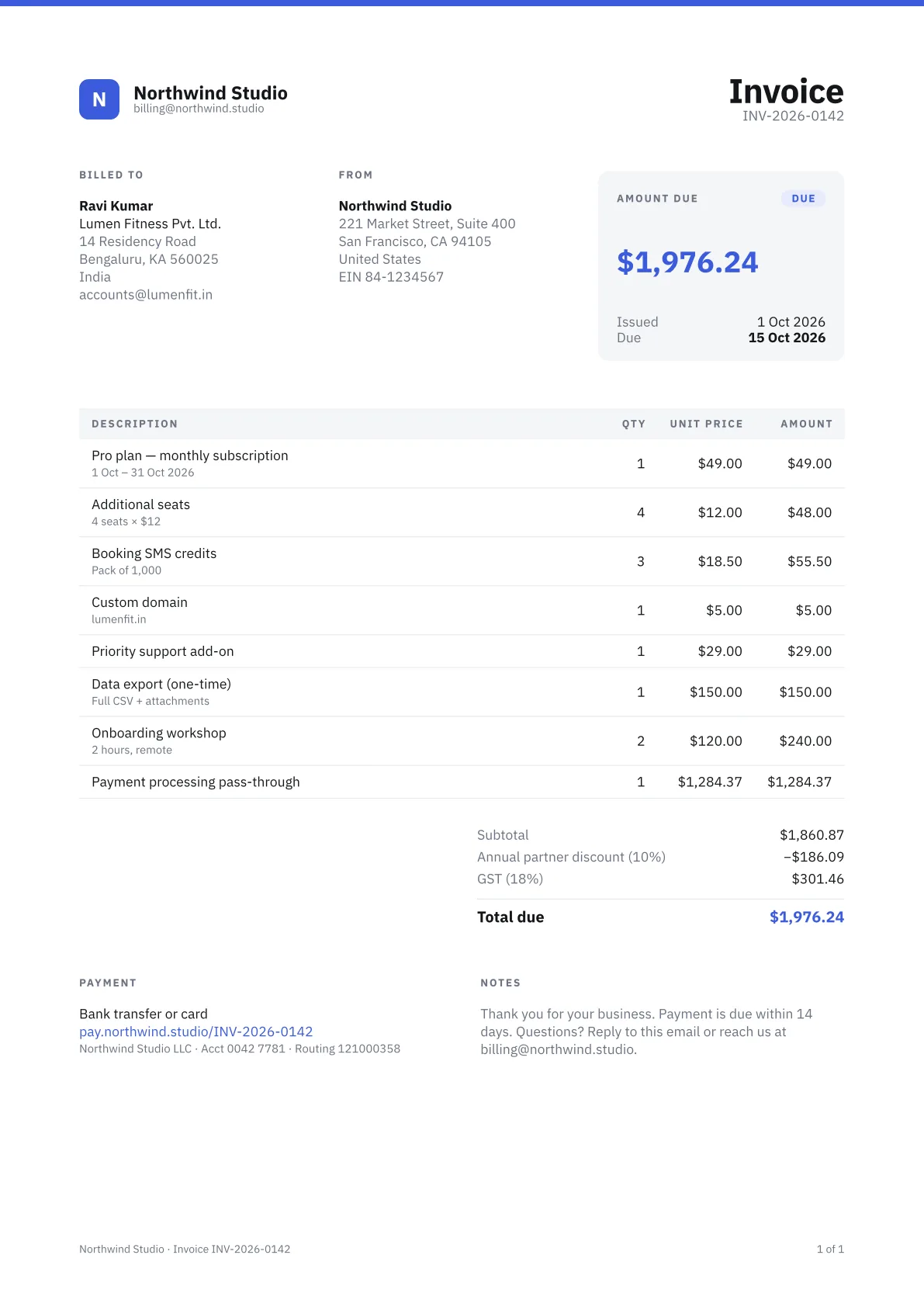Click the Annual partner discount (10%) label
This screenshot has width=924, height=1307.
[571, 857]
